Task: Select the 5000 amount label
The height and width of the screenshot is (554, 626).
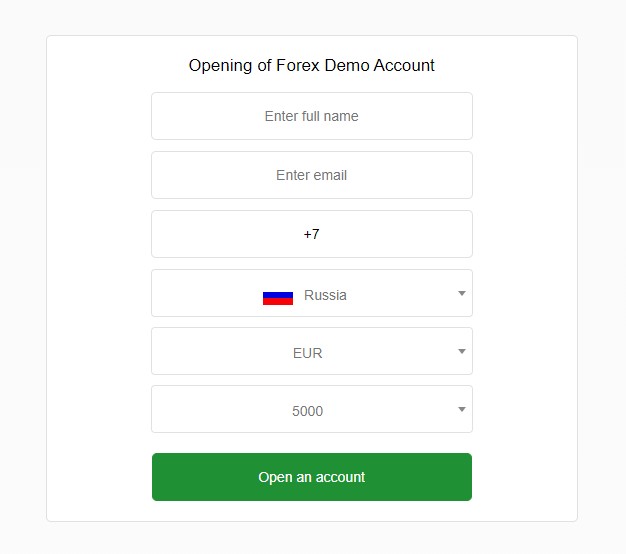Action: coord(307,411)
